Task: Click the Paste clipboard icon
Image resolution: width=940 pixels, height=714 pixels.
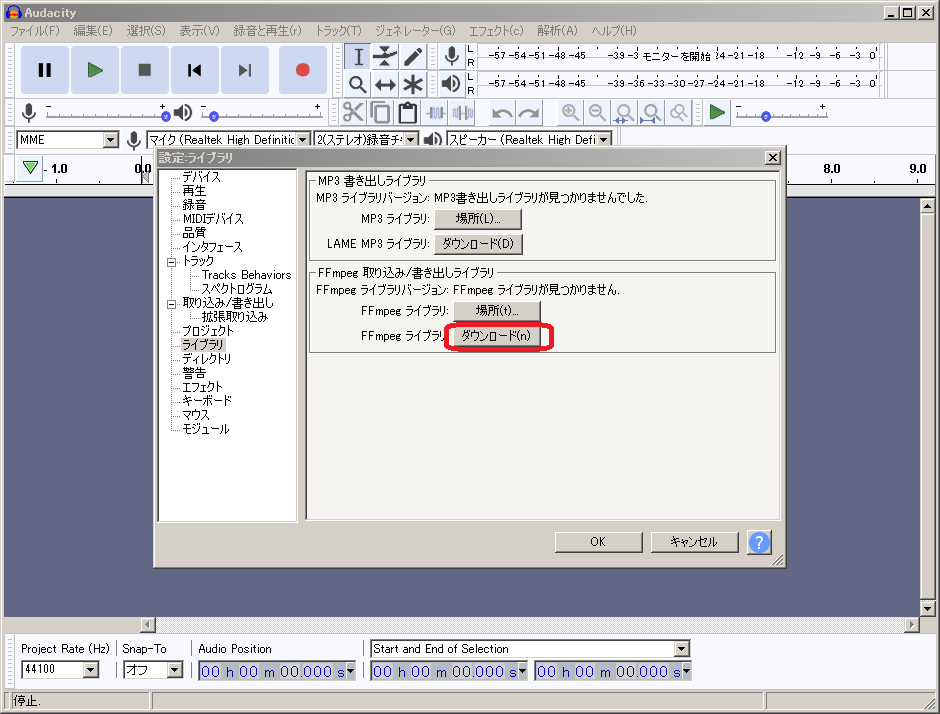Action: tap(408, 113)
